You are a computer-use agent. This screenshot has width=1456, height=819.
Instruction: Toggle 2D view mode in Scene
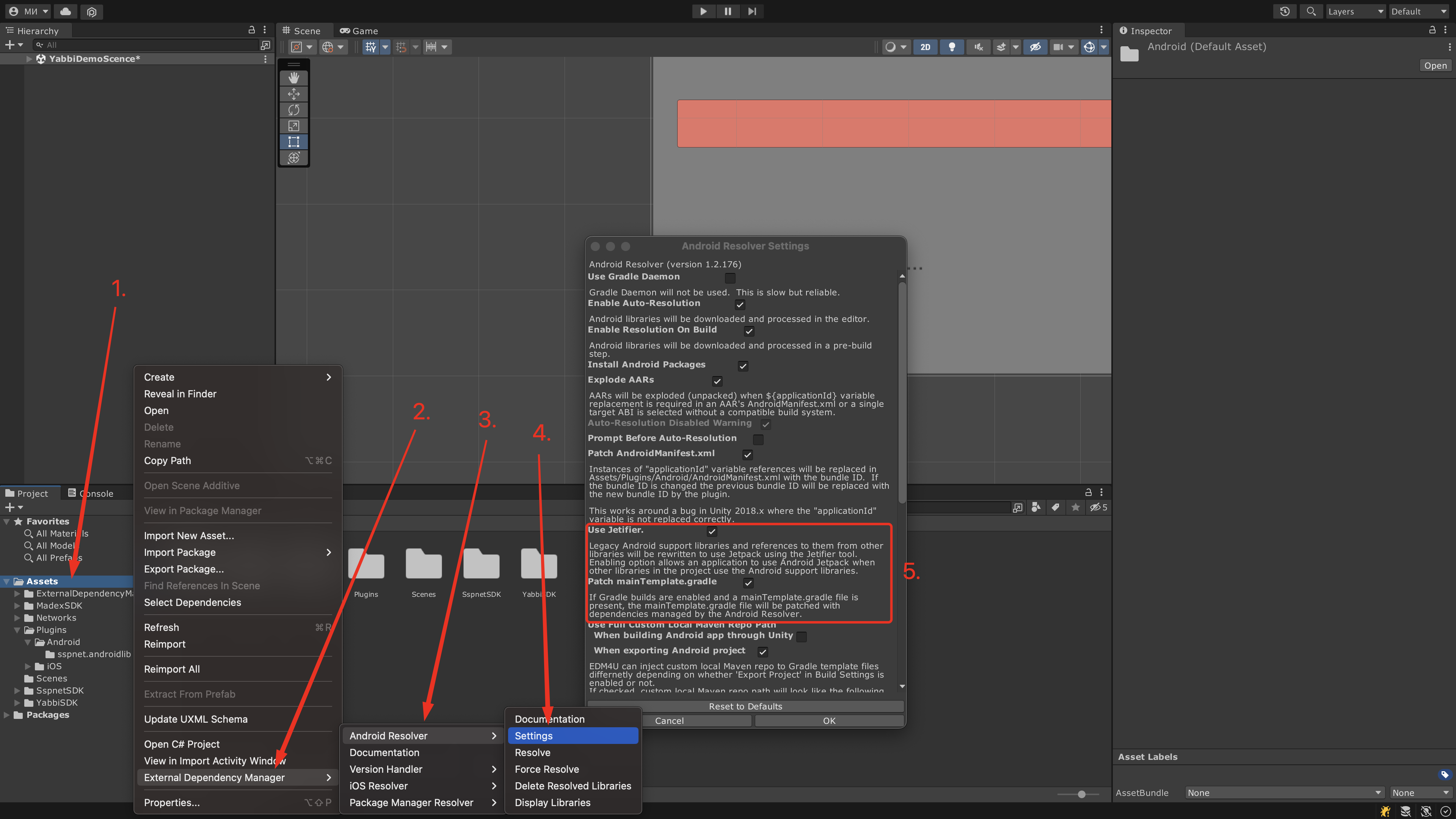tap(925, 47)
